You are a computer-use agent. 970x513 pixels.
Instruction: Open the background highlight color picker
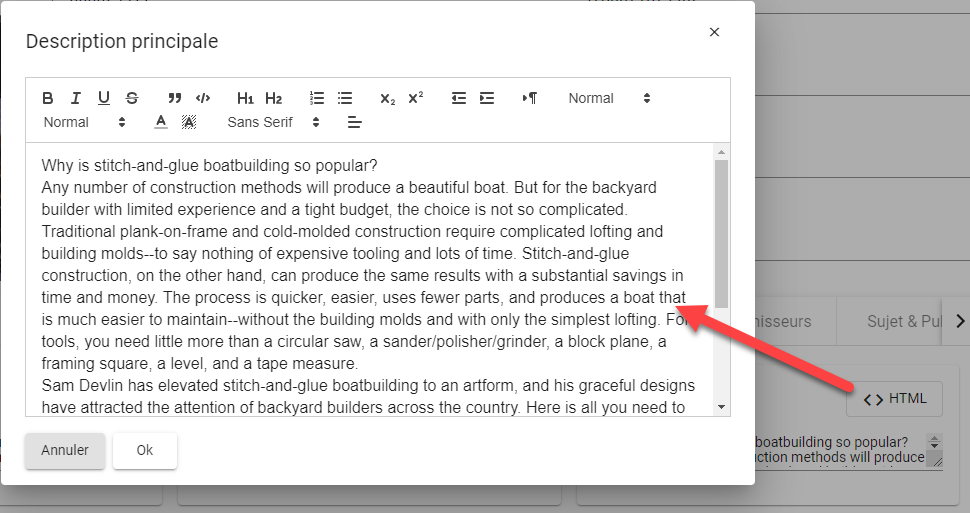click(189, 122)
